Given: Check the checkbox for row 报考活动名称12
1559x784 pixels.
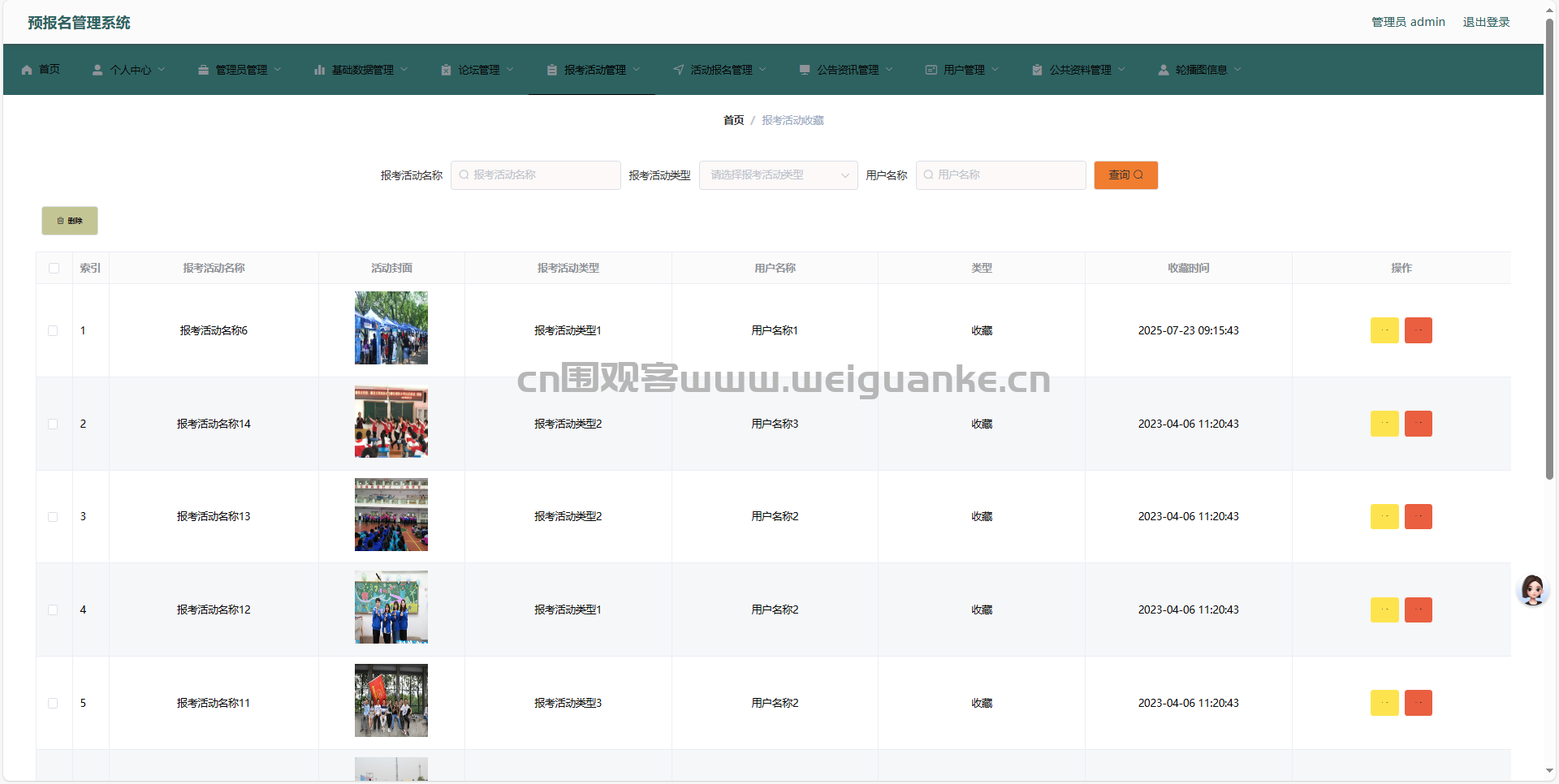Looking at the screenshot, I should point(54,610).
